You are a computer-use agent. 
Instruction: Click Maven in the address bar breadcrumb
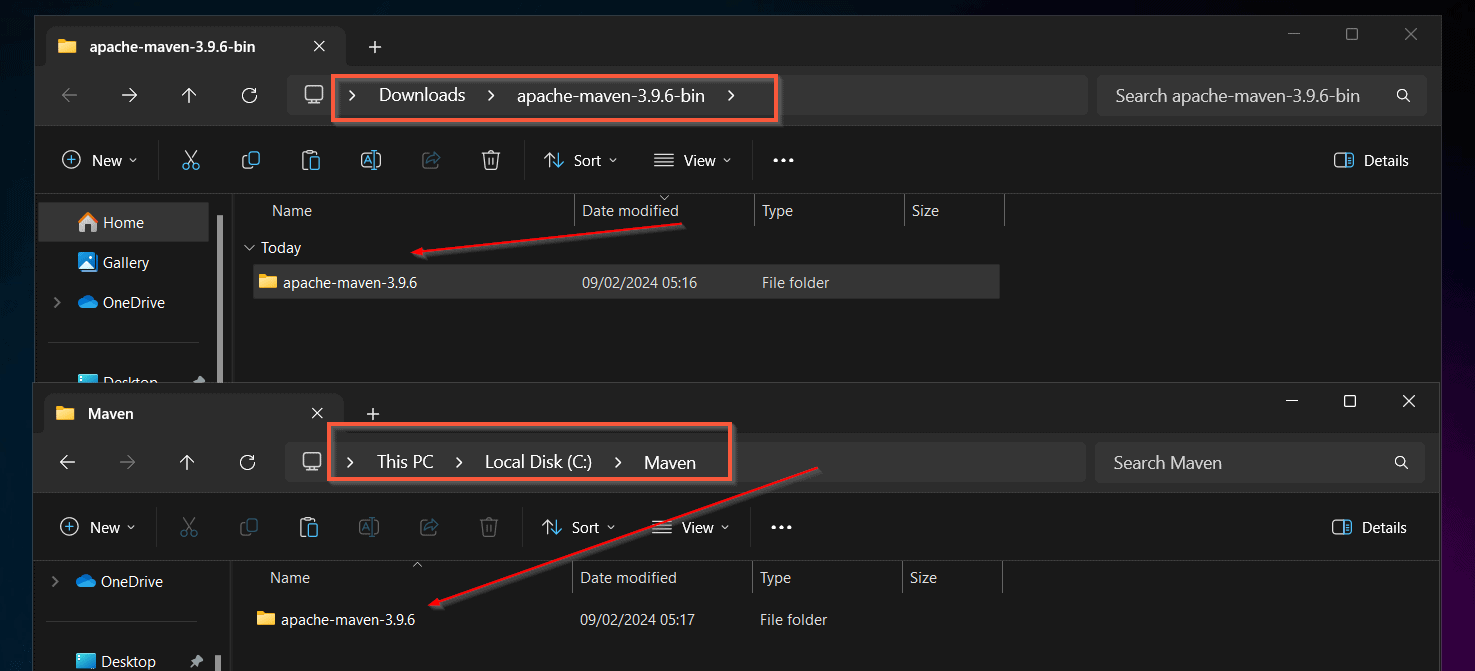670,462
